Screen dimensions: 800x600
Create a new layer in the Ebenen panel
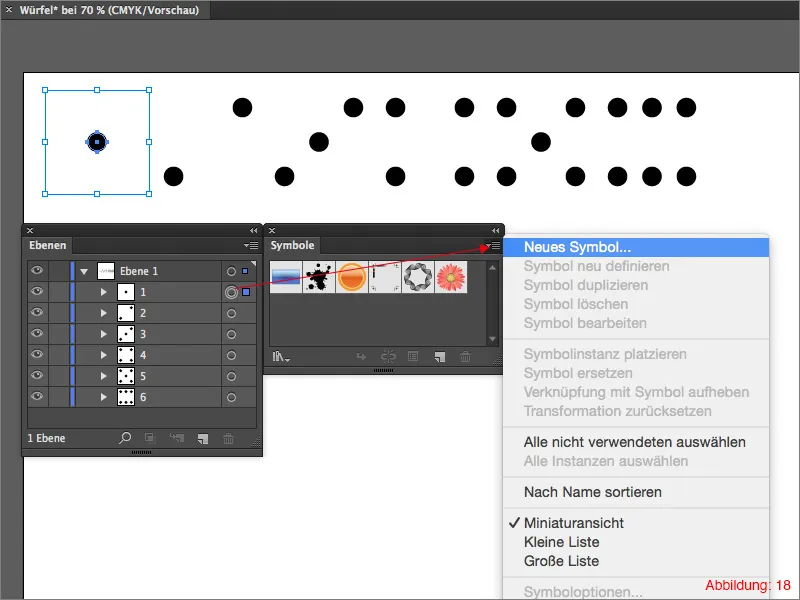(203, 438)
